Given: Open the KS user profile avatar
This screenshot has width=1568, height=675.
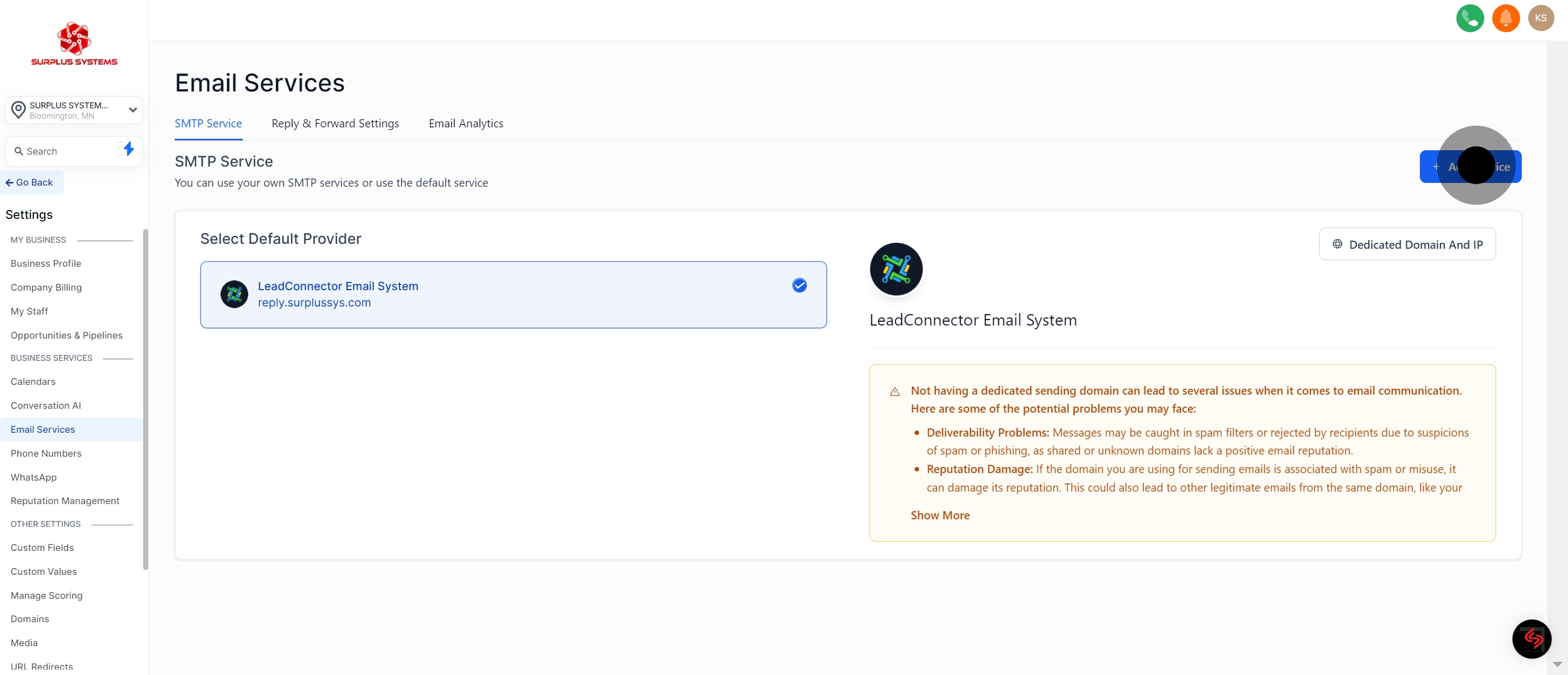Looking at the screenshot, I should coord(1541,19).
